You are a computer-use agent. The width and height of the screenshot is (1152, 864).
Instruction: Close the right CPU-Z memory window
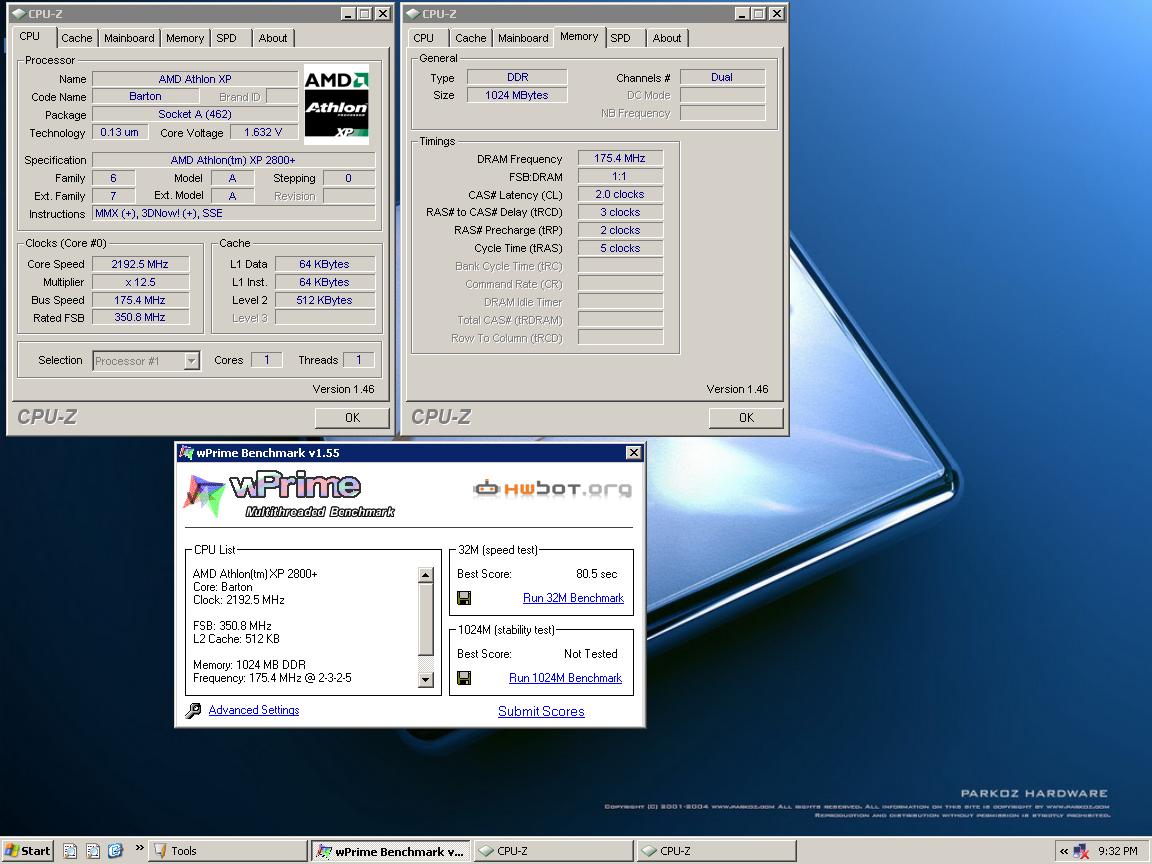(777, 13)
